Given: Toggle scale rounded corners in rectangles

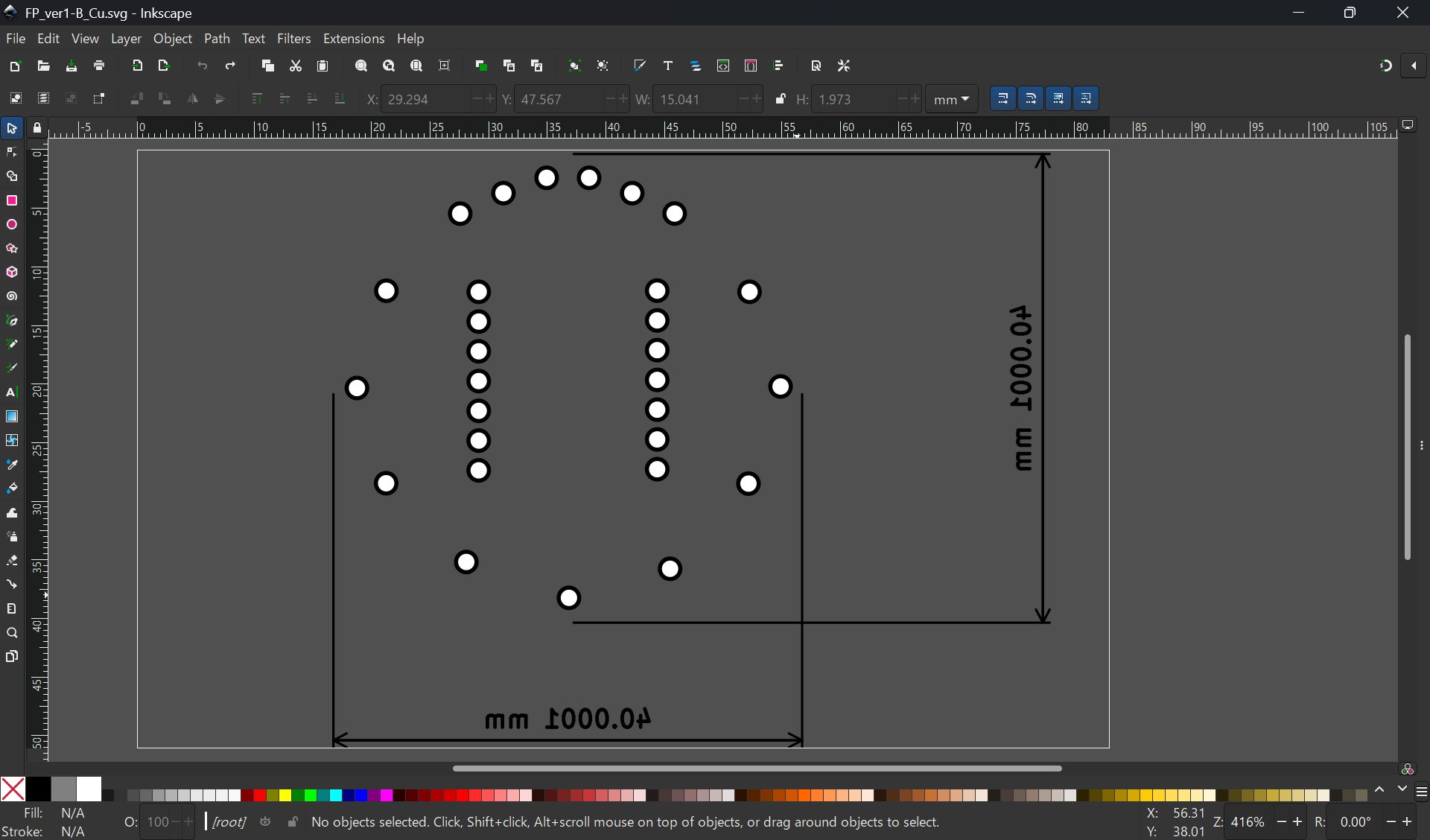Looking at the screenshot, I should [x=1031, y=98].
